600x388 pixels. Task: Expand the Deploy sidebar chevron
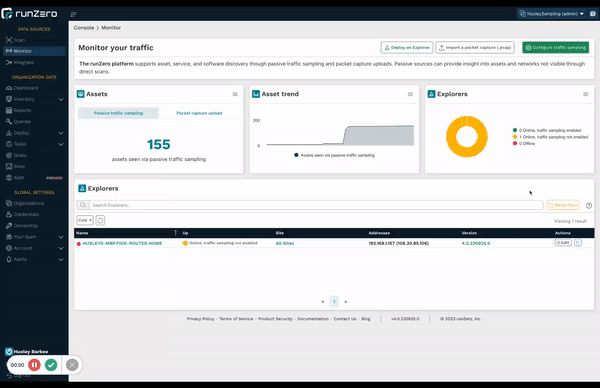(61, 133)
